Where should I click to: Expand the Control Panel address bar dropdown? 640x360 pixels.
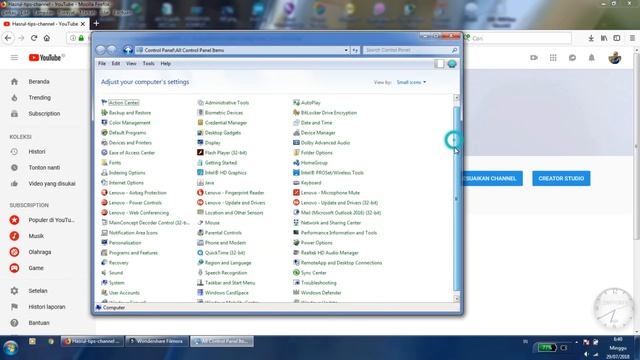pos(346,50)
